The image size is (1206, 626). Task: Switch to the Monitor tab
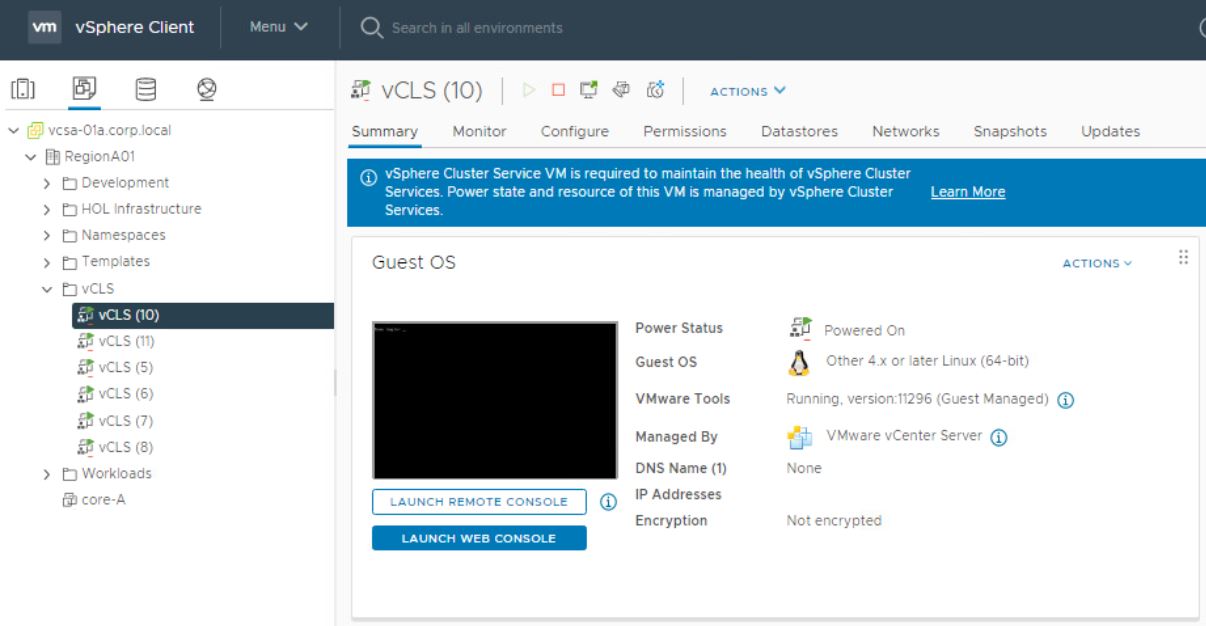coord(479,131)
